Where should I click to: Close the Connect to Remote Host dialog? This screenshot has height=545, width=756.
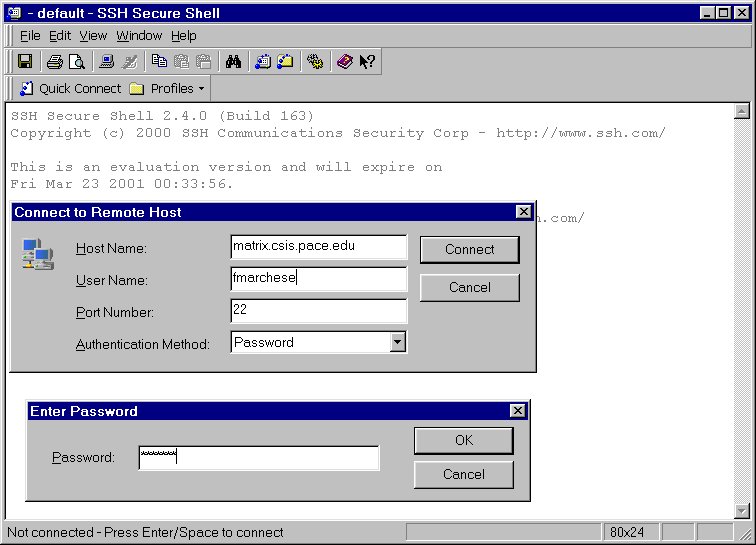coord(524,211)
